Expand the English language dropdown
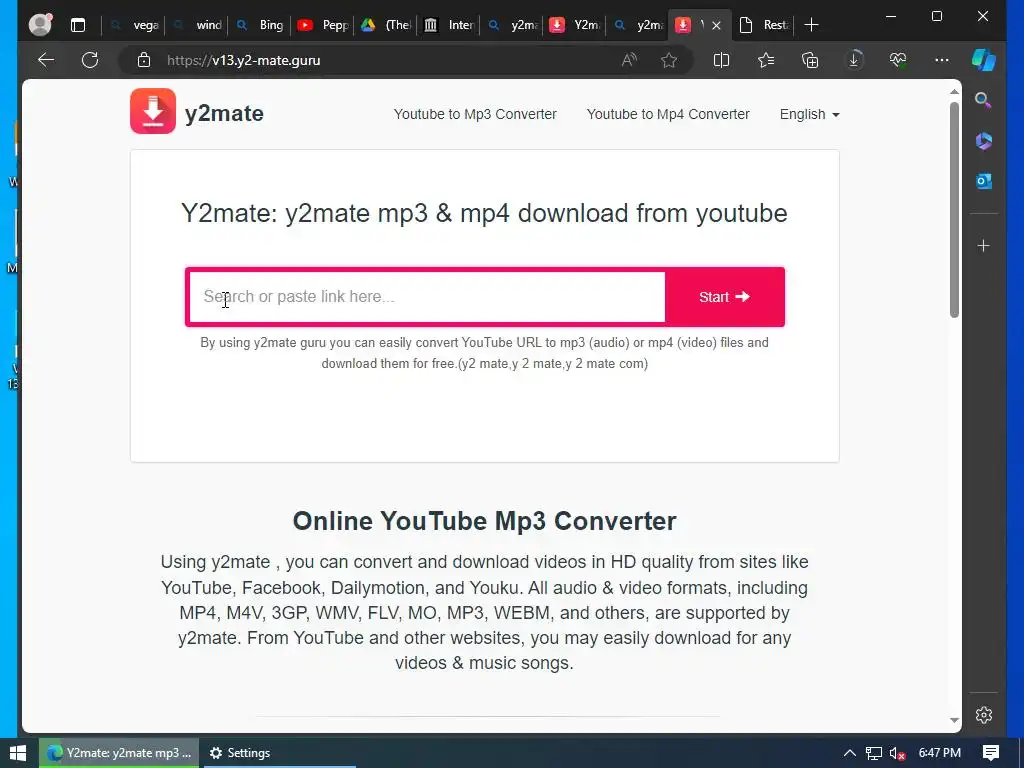1024x768 pixels. [x=809, y=114]
